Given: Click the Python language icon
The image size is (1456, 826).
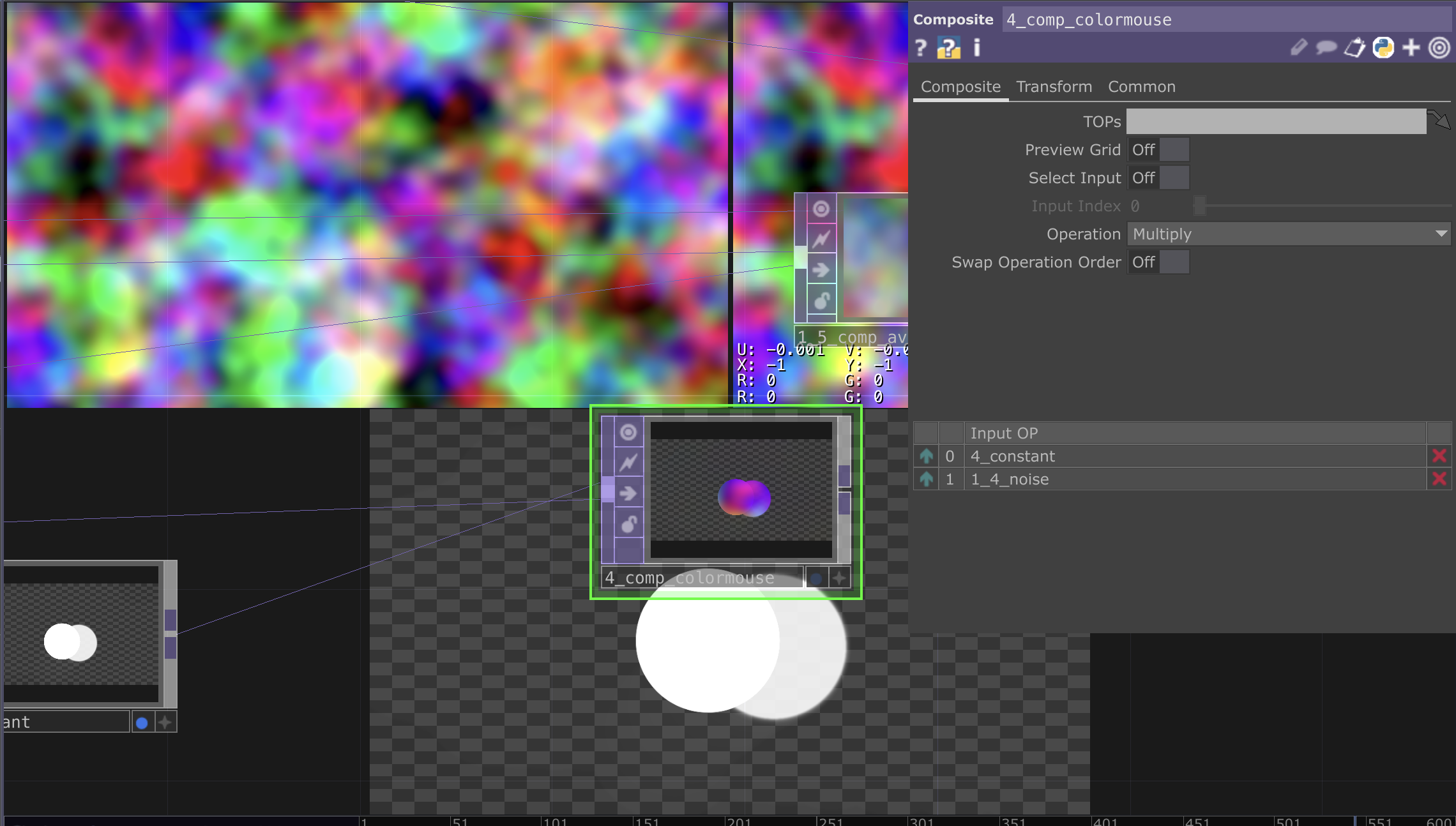Looking at the screenshot, I should [1383, 48].
